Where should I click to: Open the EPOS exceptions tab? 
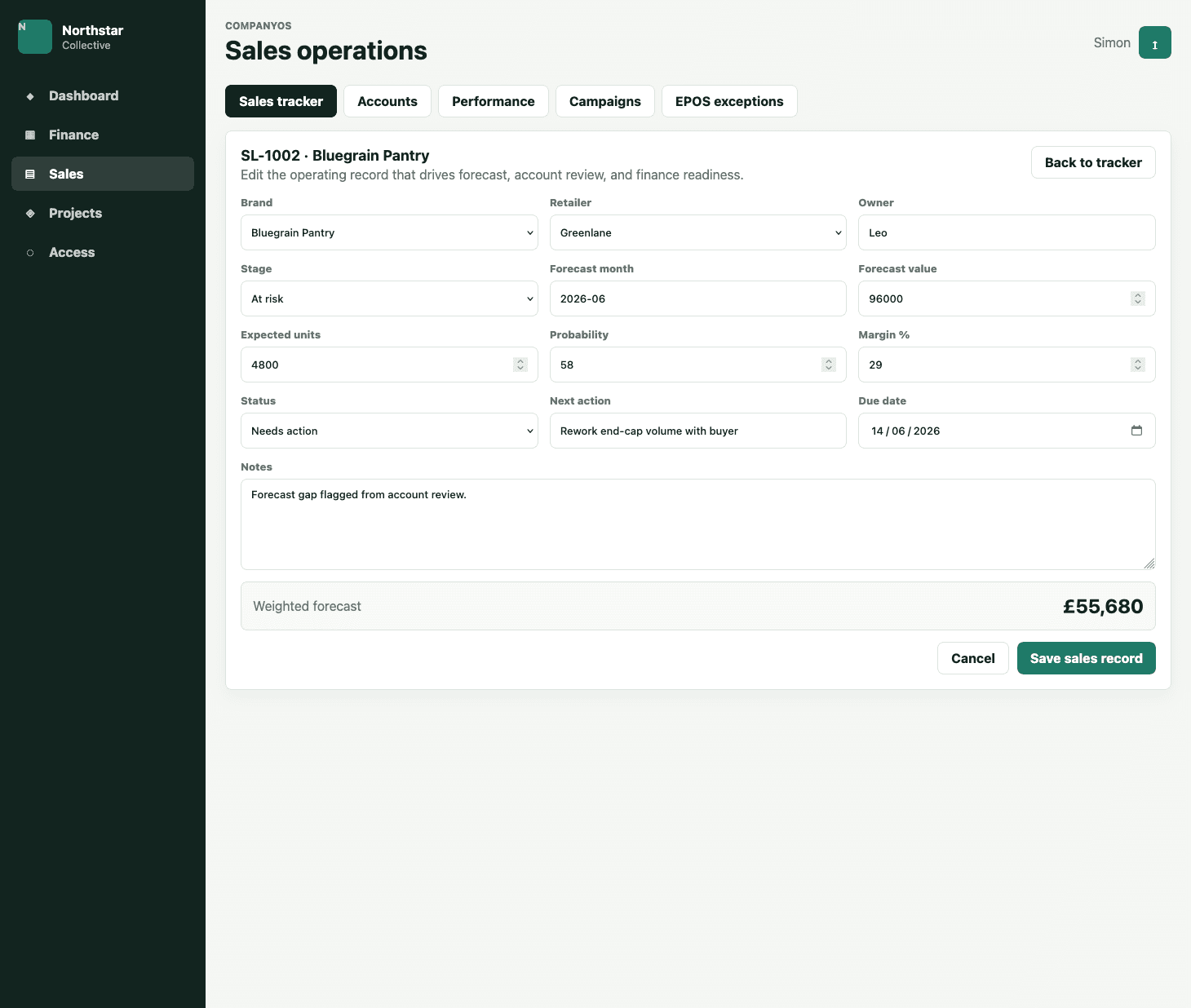(x=729, y=101)
